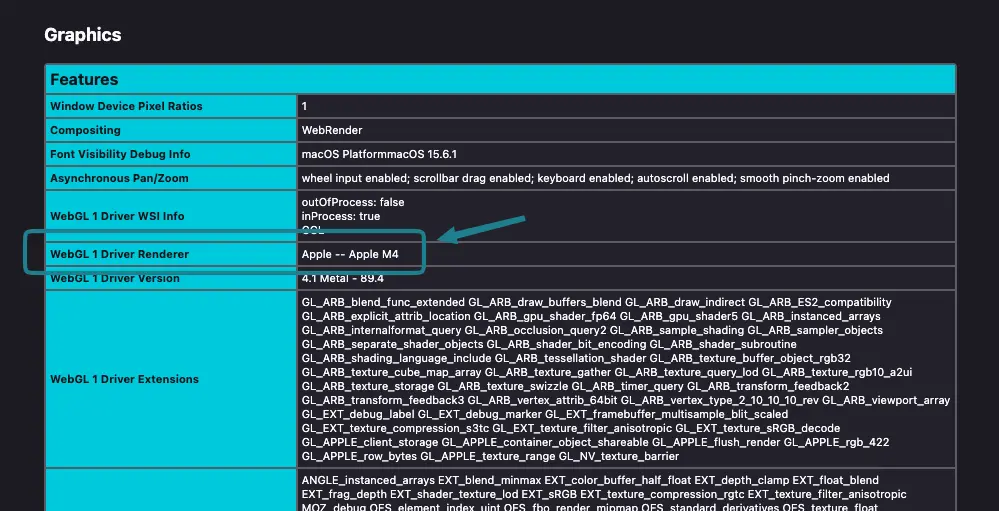Click the GL_ARB_blend_func_extended extension text
999x511 pixels.
(384, 302)
